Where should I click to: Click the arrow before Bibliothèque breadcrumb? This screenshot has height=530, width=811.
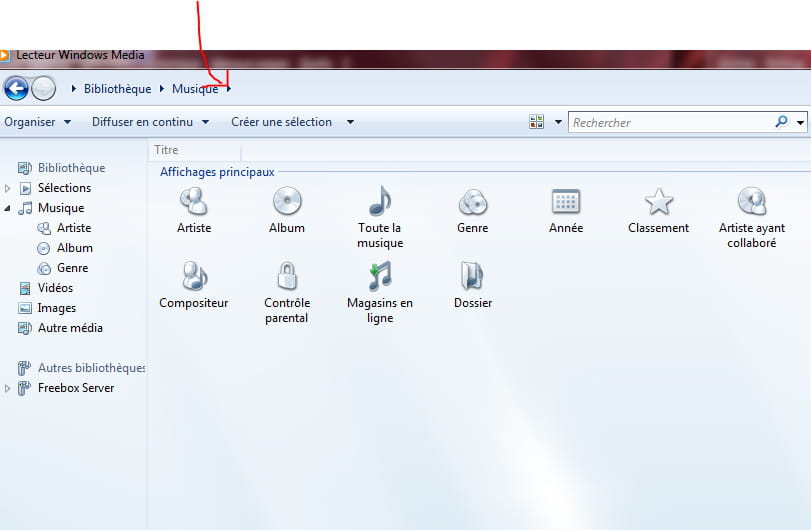pos(73,89)
